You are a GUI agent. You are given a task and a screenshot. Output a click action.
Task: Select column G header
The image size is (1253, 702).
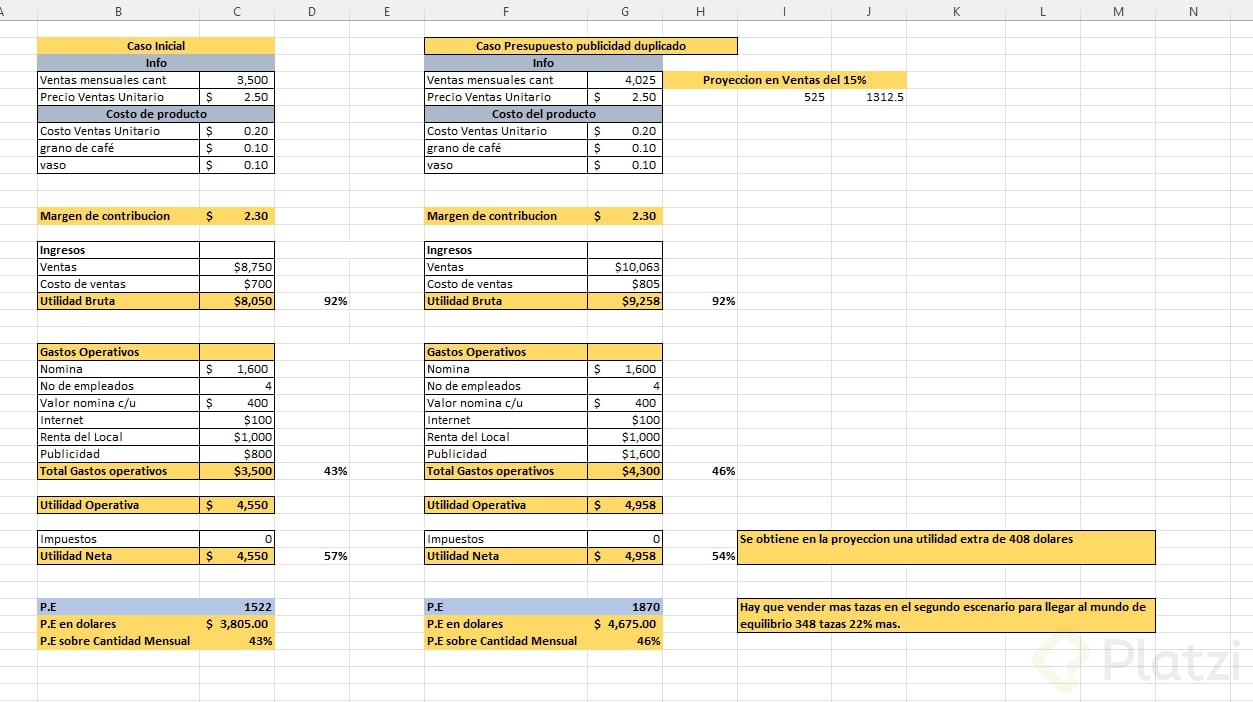tap(625, 12)
